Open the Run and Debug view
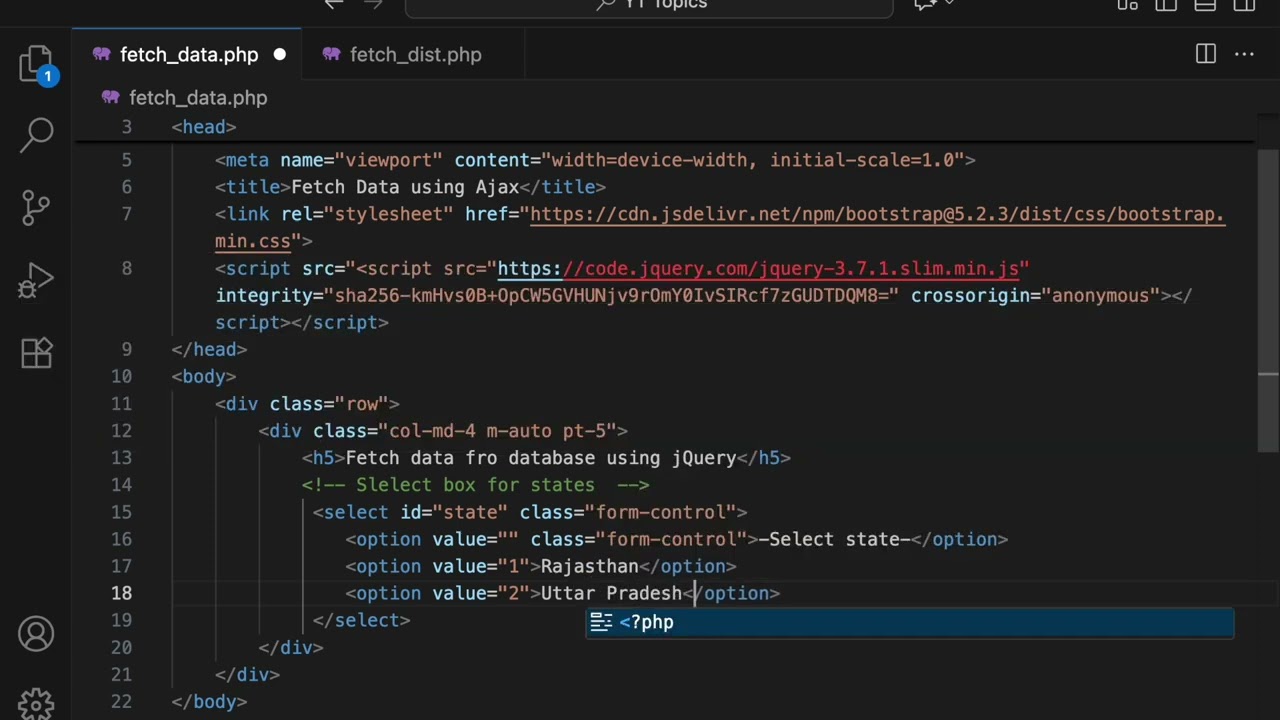 pos(37,280)
